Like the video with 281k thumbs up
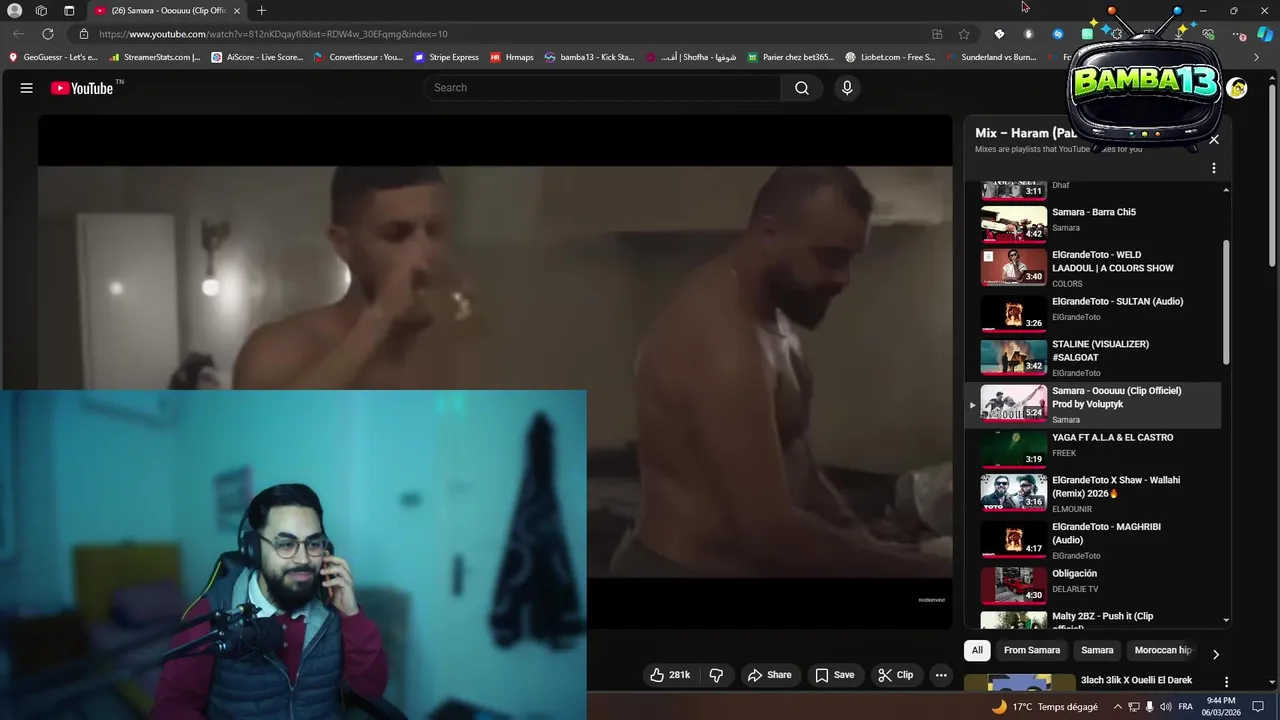The width and height of the screenshot is (1280, 720). click(670, 675)
